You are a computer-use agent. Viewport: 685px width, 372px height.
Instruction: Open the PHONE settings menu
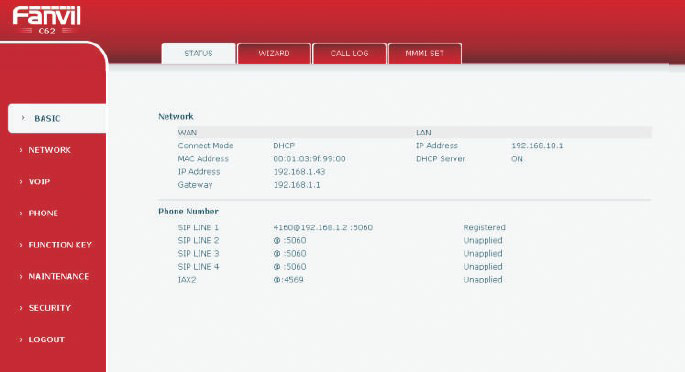click(43, 213)
